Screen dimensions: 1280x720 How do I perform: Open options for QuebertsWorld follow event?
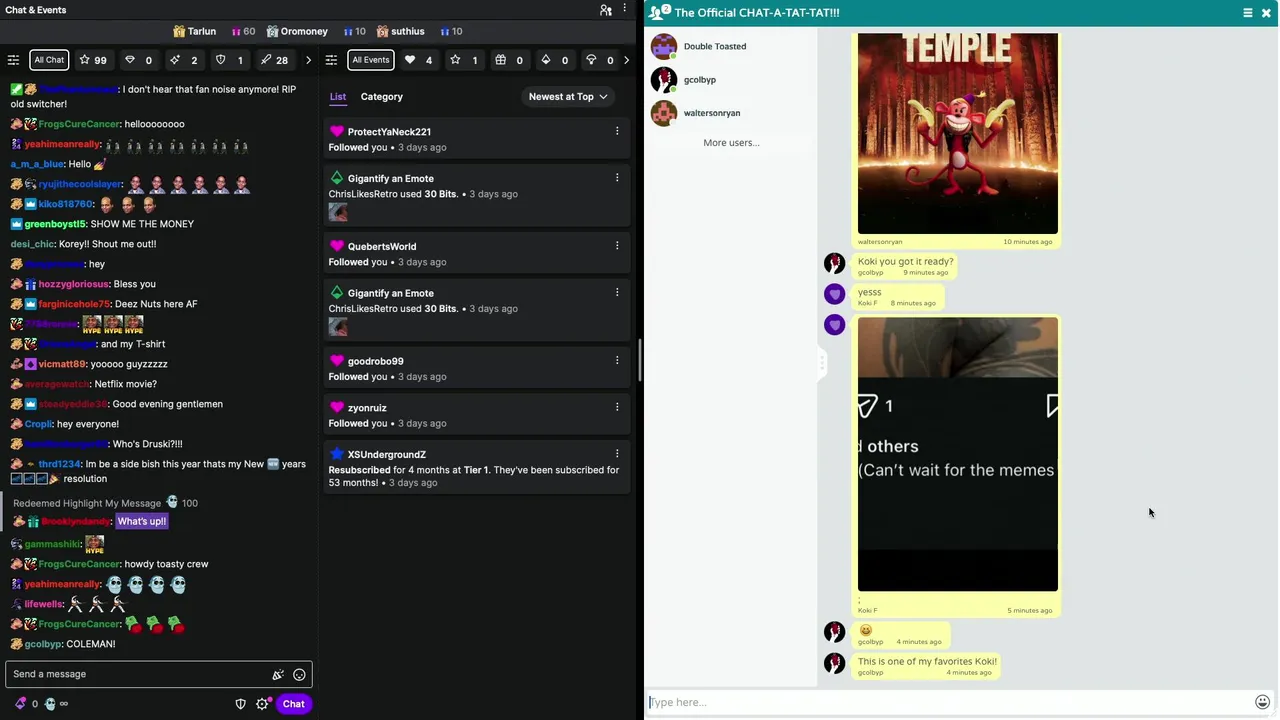pyautogui.click(x=617, y=245)
